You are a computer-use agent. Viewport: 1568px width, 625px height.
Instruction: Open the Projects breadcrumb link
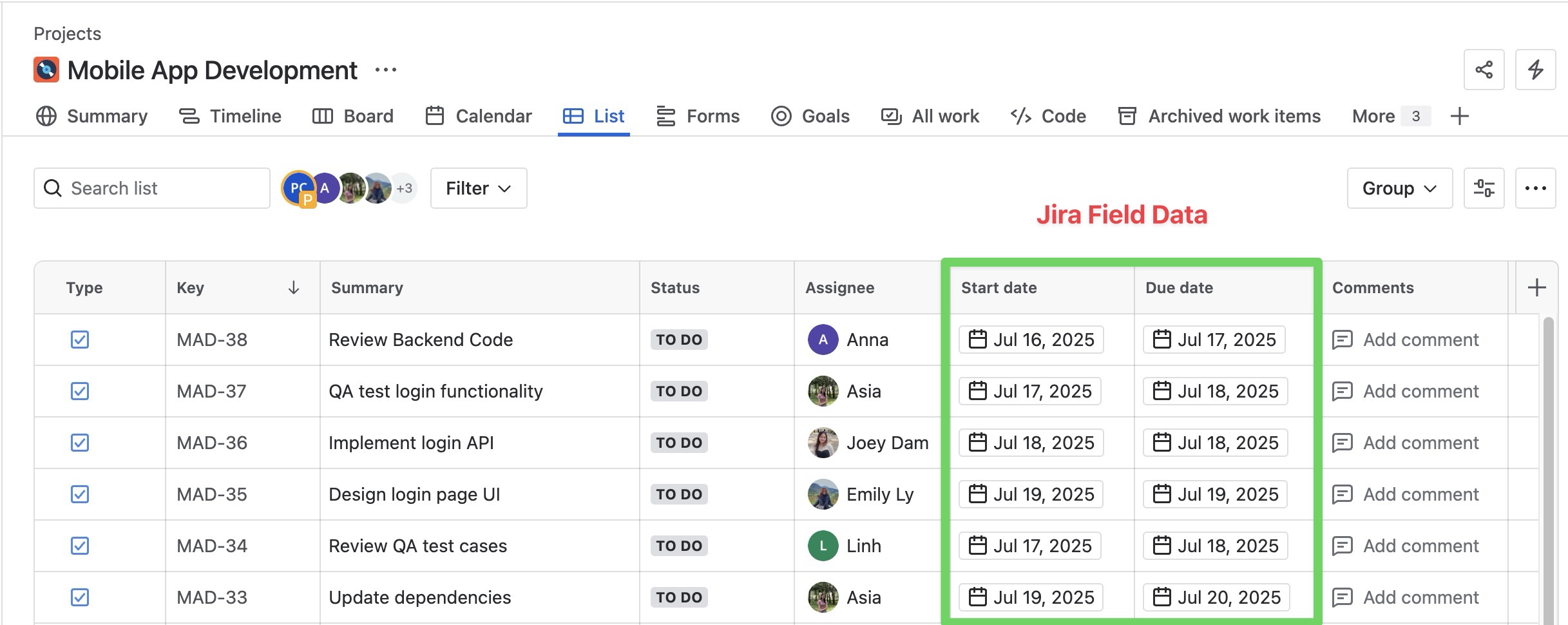(67, 34)
